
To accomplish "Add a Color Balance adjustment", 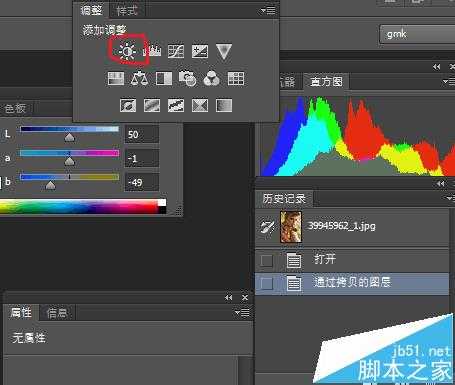I will click(x=139, y=79).
